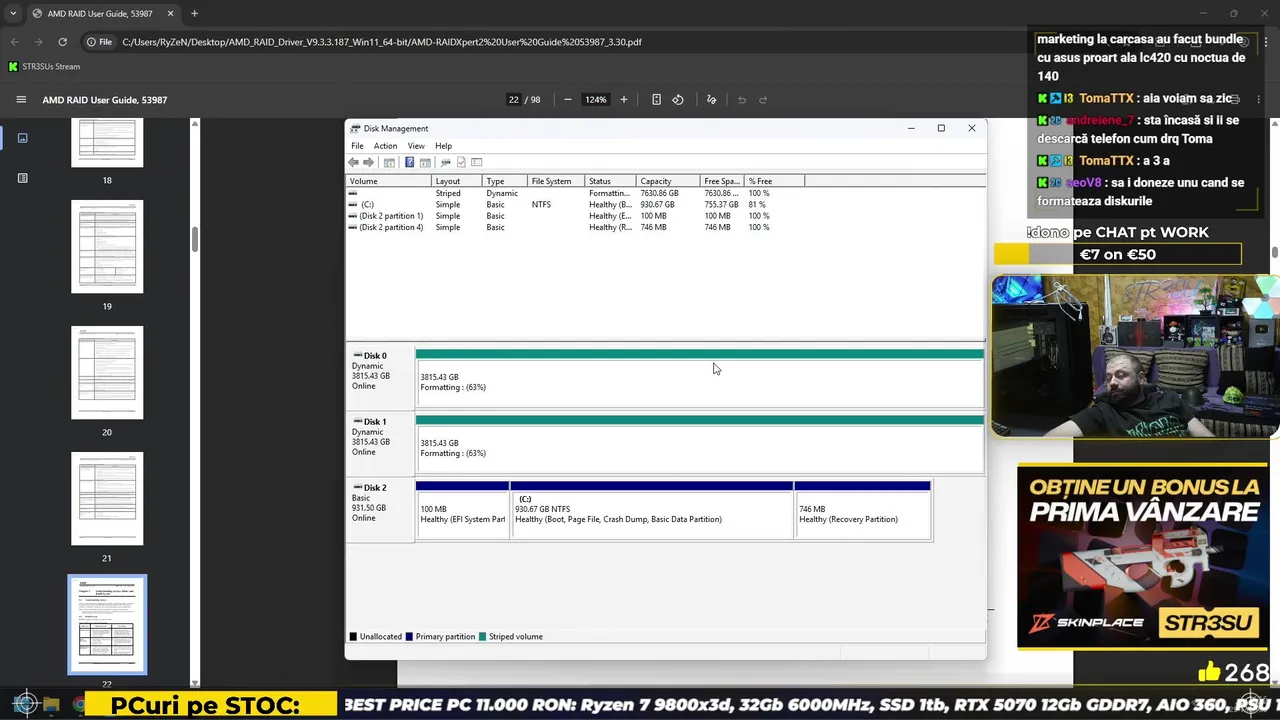Click the fit to page icon

tap(656, 100)
